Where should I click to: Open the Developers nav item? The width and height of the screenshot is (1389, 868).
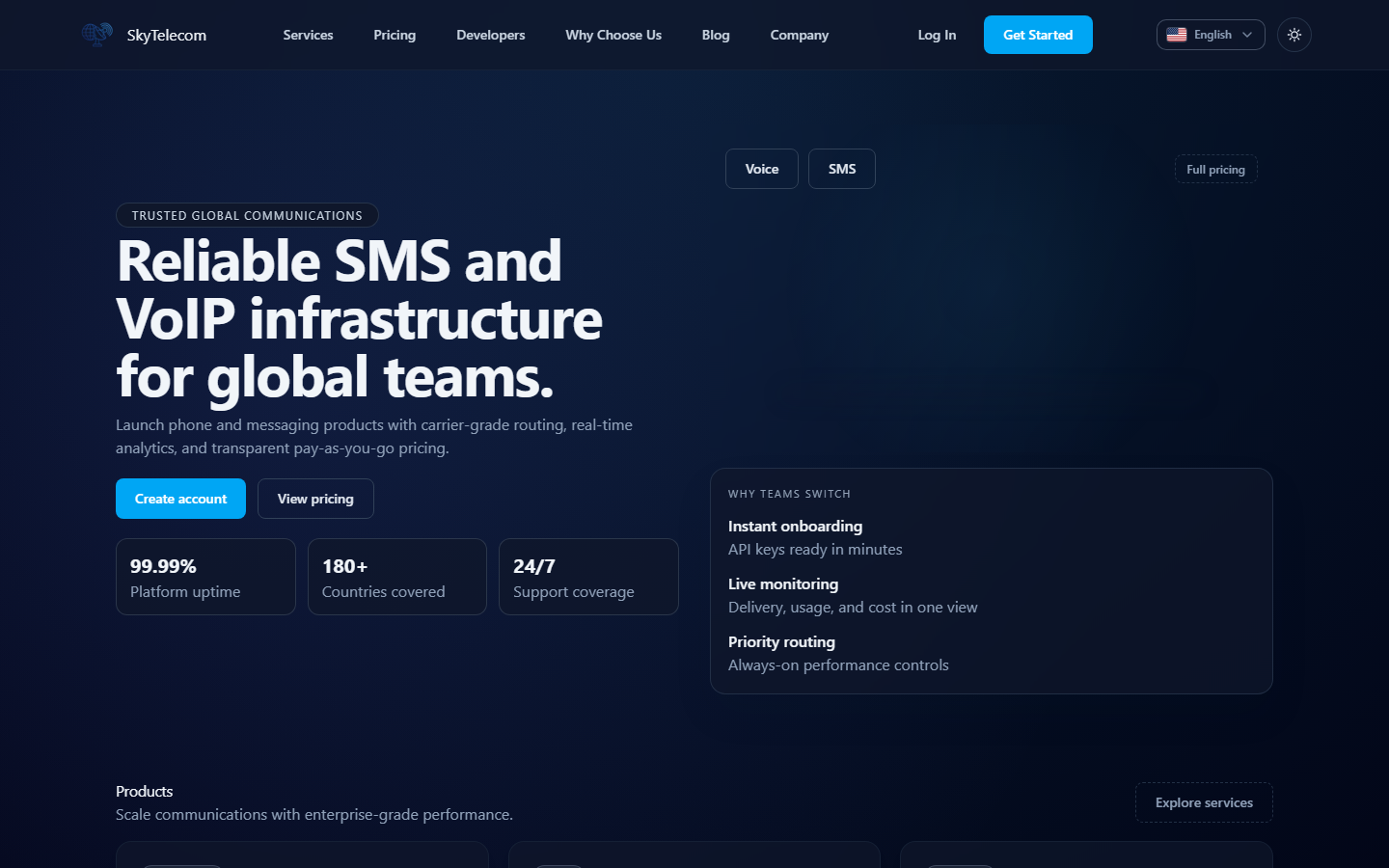[x=491, y=35]
